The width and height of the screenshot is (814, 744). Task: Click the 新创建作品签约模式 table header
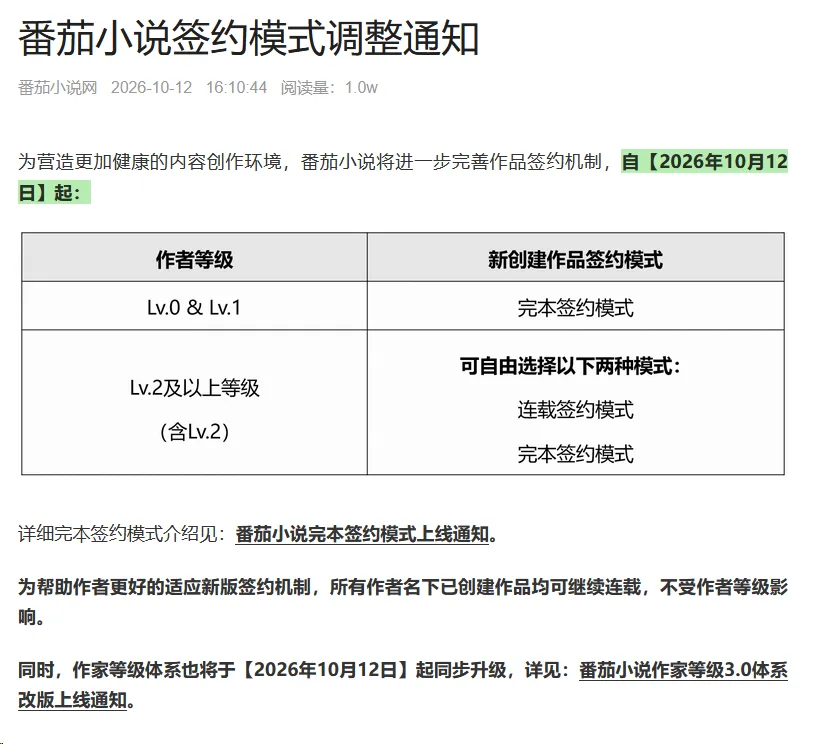pyautogui.click(x=575, y=260)
